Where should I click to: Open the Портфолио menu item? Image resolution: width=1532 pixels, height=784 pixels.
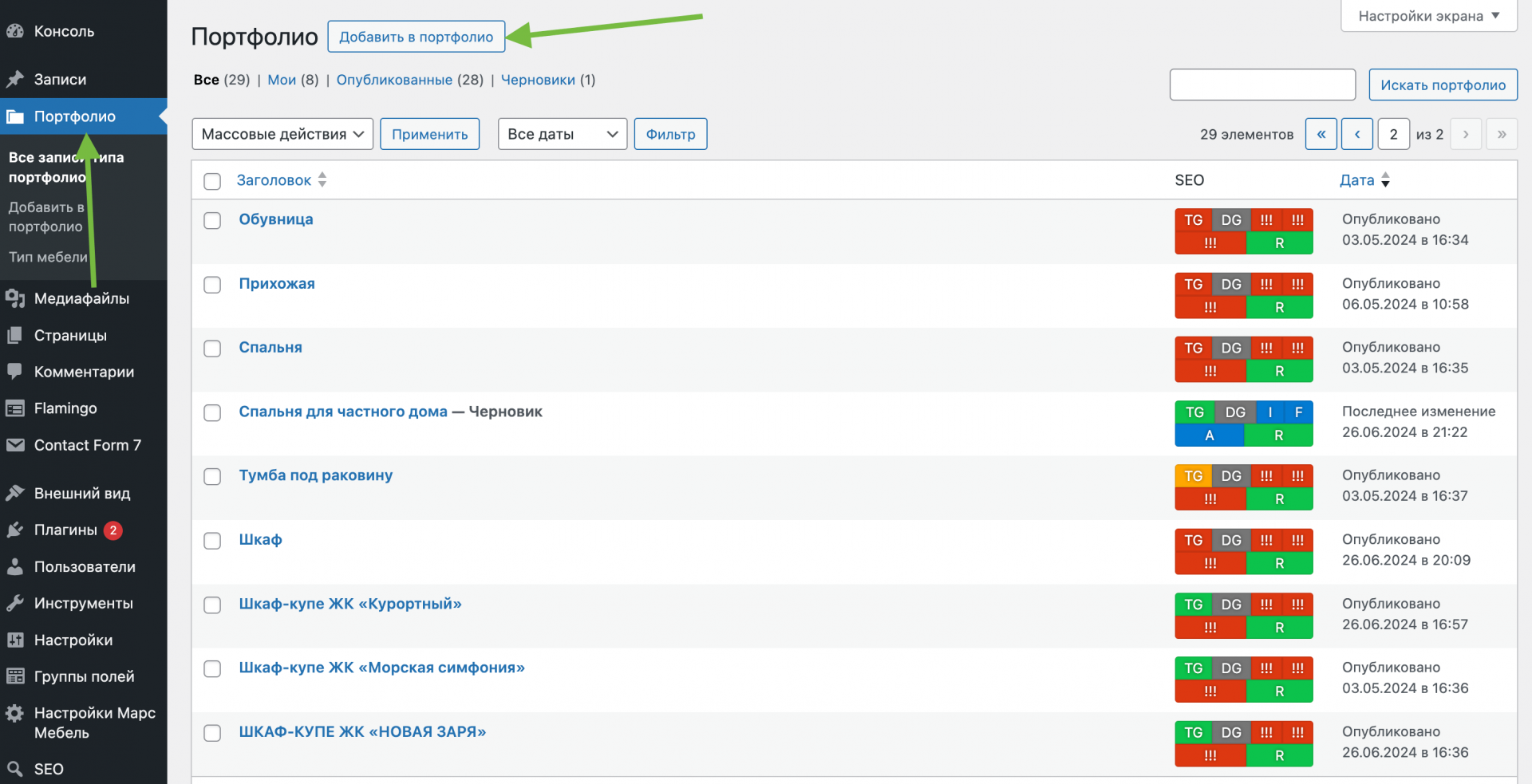(x=83, y=116)
